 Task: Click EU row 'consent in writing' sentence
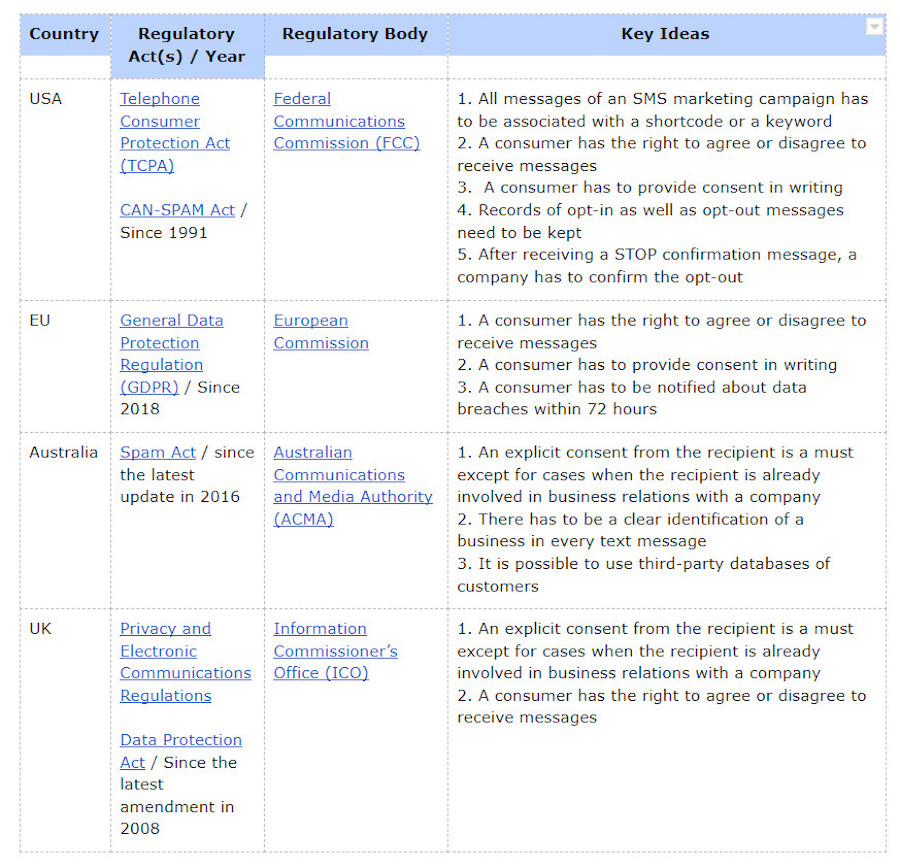point(647,365)
